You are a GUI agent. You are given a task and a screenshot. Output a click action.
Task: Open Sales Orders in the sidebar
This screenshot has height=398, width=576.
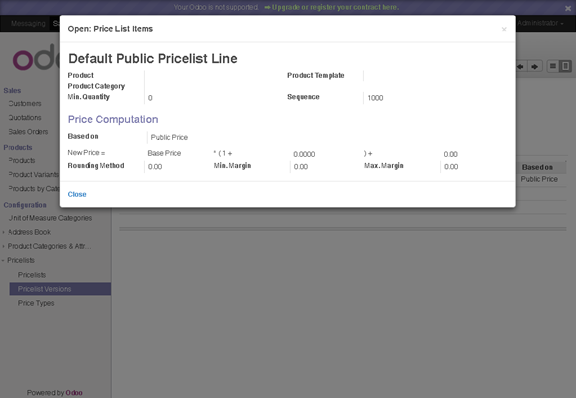(x=28, y=132)
